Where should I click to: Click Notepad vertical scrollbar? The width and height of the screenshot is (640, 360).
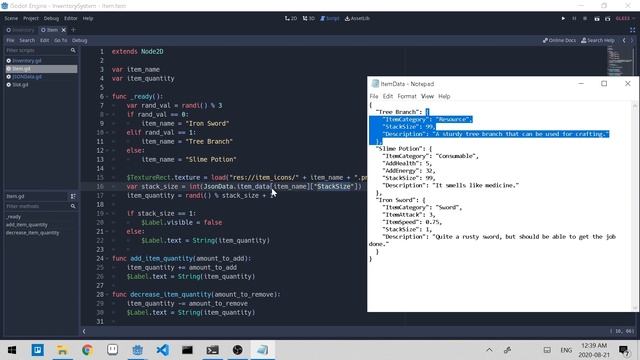[x=635, y=206]
